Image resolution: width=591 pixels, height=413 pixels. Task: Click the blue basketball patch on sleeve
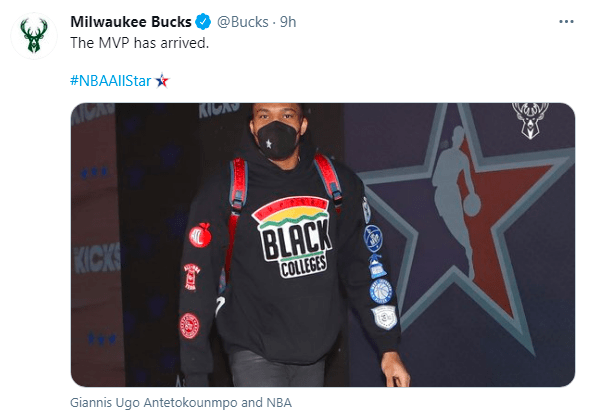[381, 292]
